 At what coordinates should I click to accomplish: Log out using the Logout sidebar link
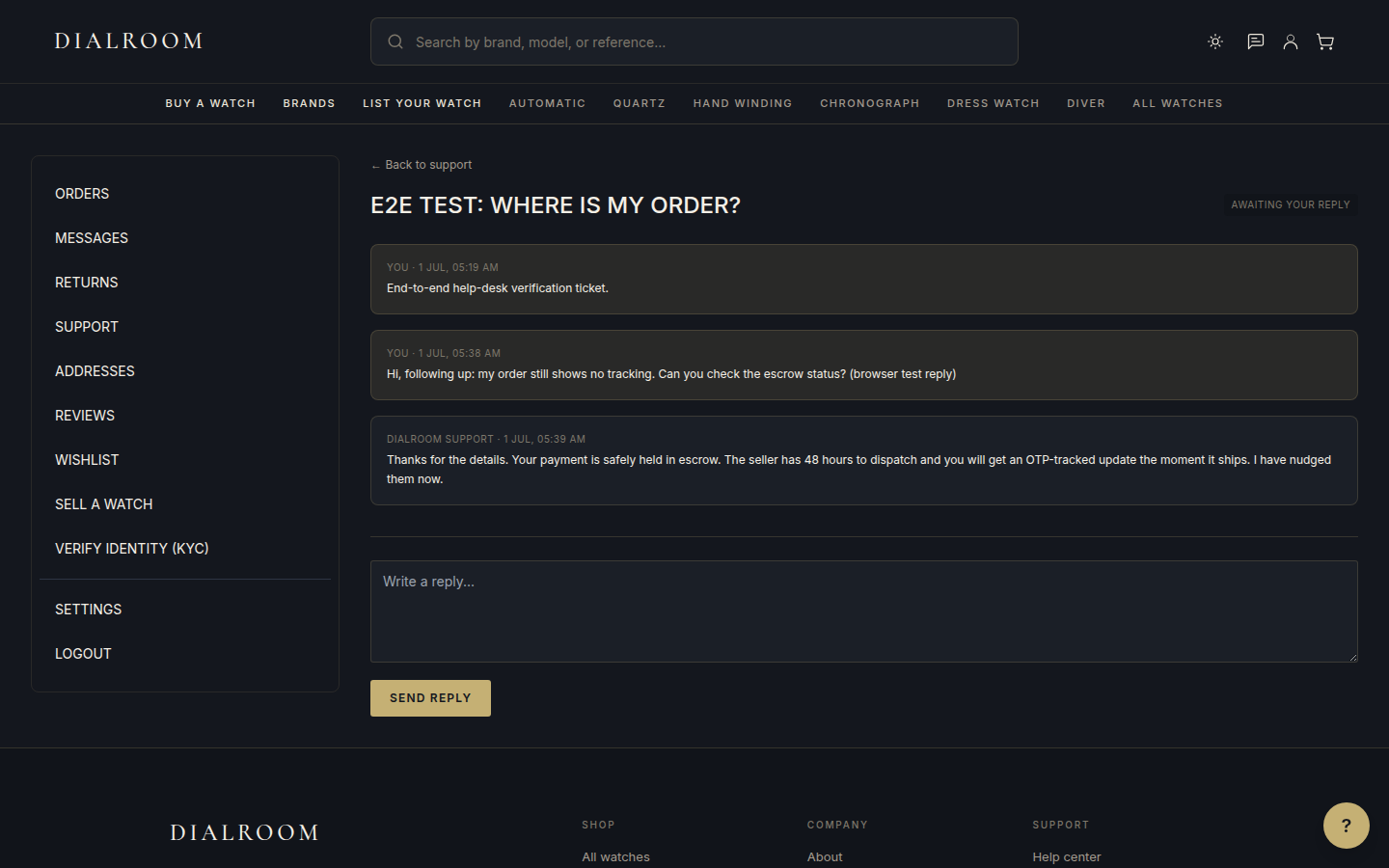pyautogui.click(x=185, y=654)
